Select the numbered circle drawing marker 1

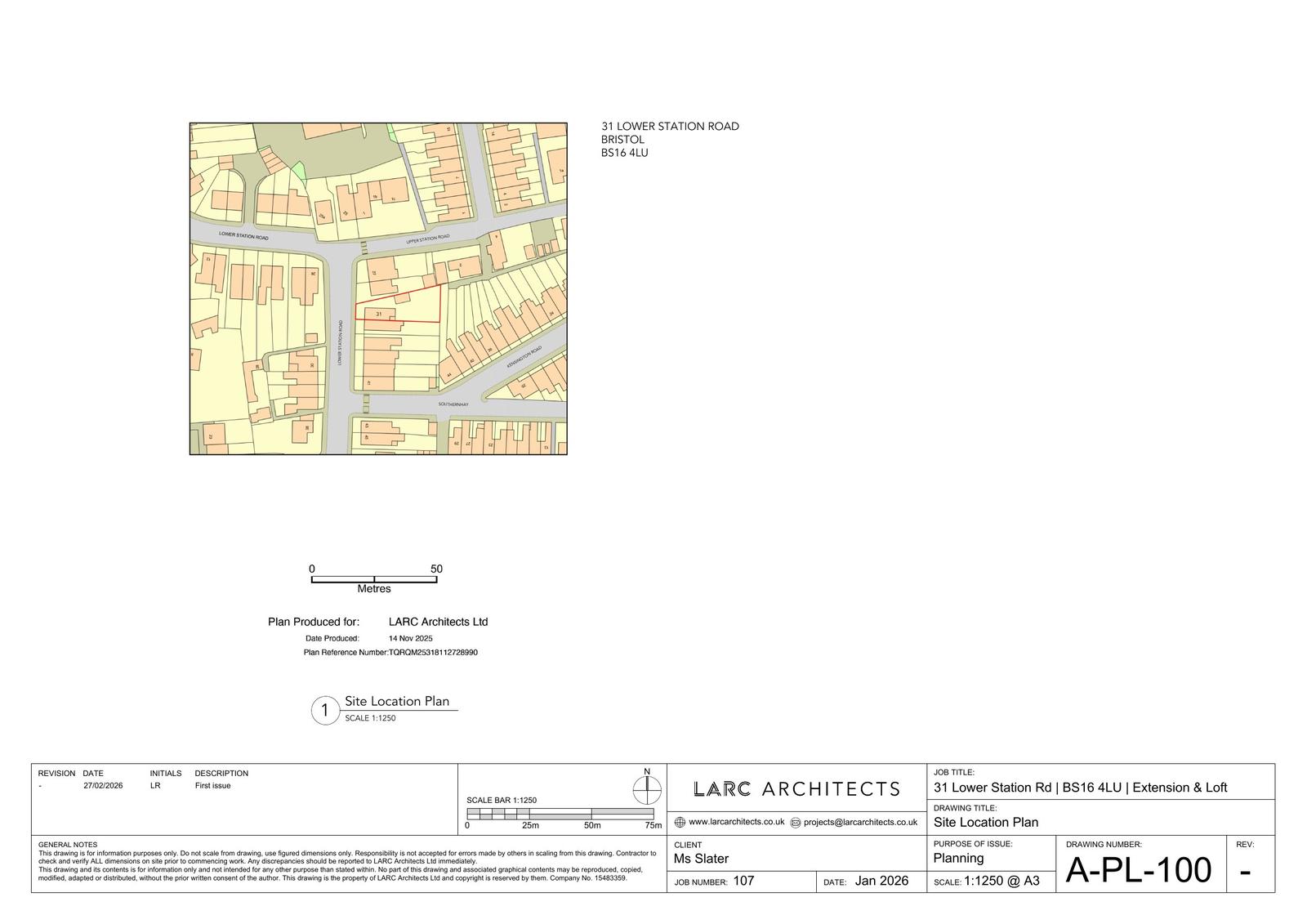(324, 711)
